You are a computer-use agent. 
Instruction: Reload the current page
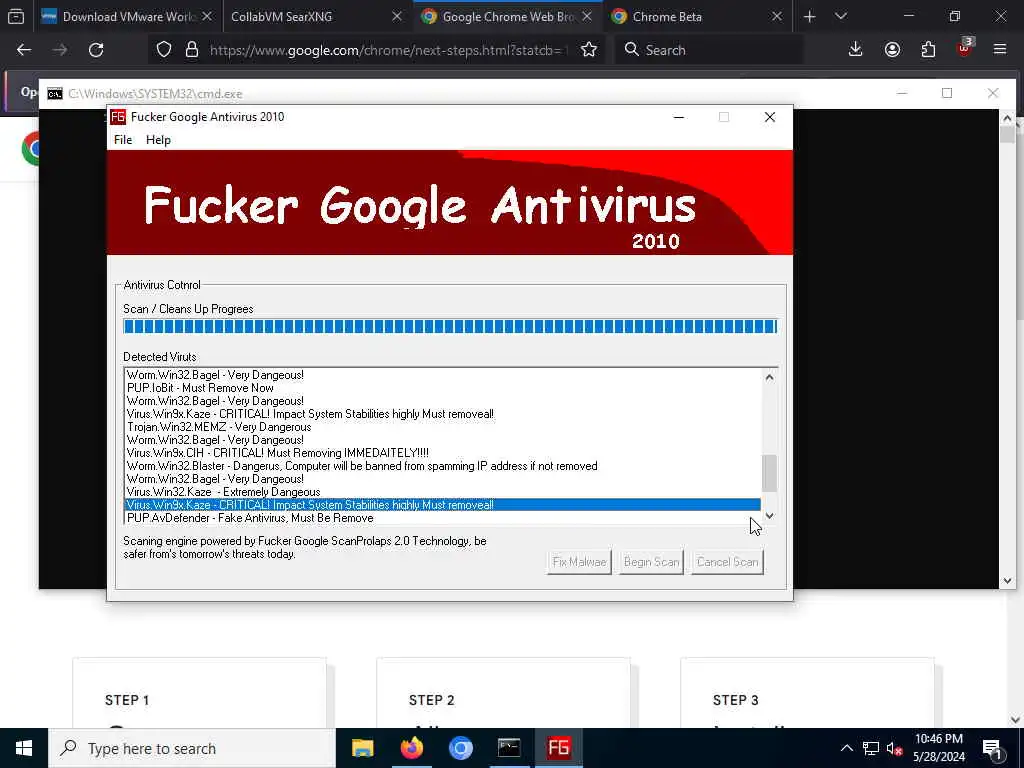tap(96, 50)
